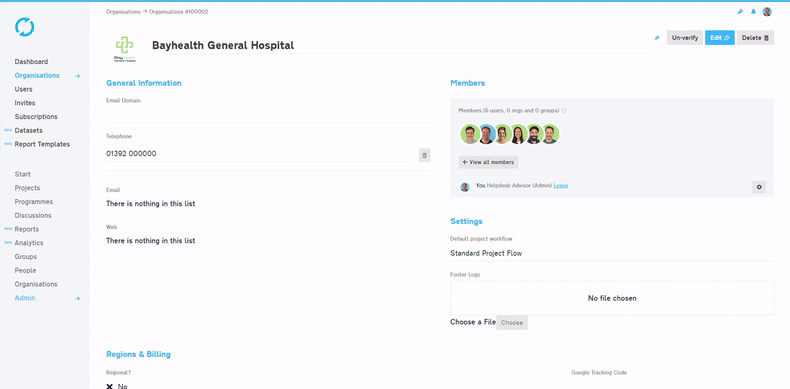
Task: Open the last member avatar in the row
Action: (x=550, y=135)
